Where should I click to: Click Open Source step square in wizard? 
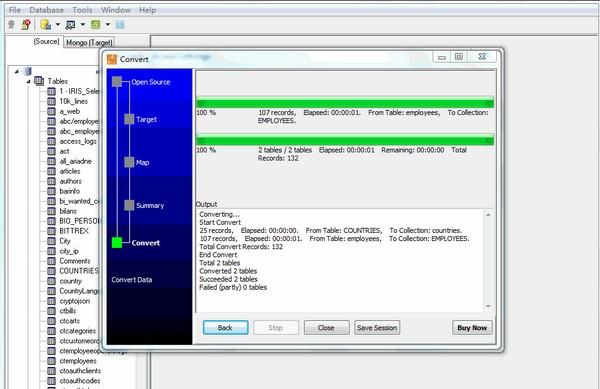tap(117, 81)
